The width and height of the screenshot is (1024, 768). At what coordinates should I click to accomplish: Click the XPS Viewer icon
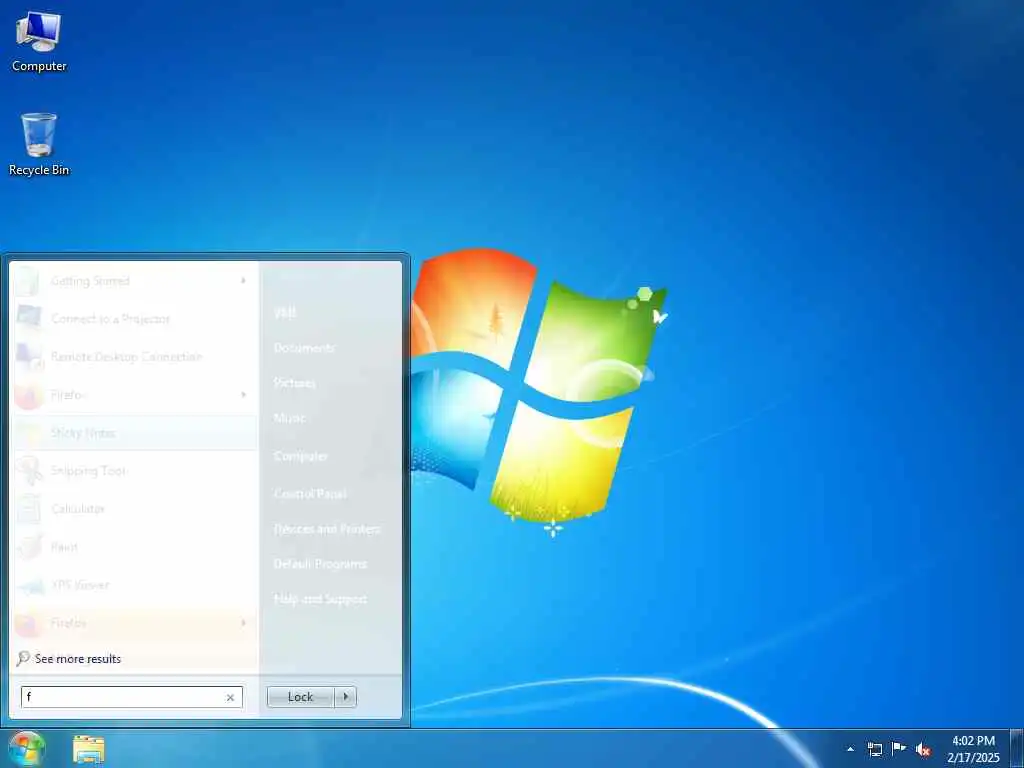[29, 585]
